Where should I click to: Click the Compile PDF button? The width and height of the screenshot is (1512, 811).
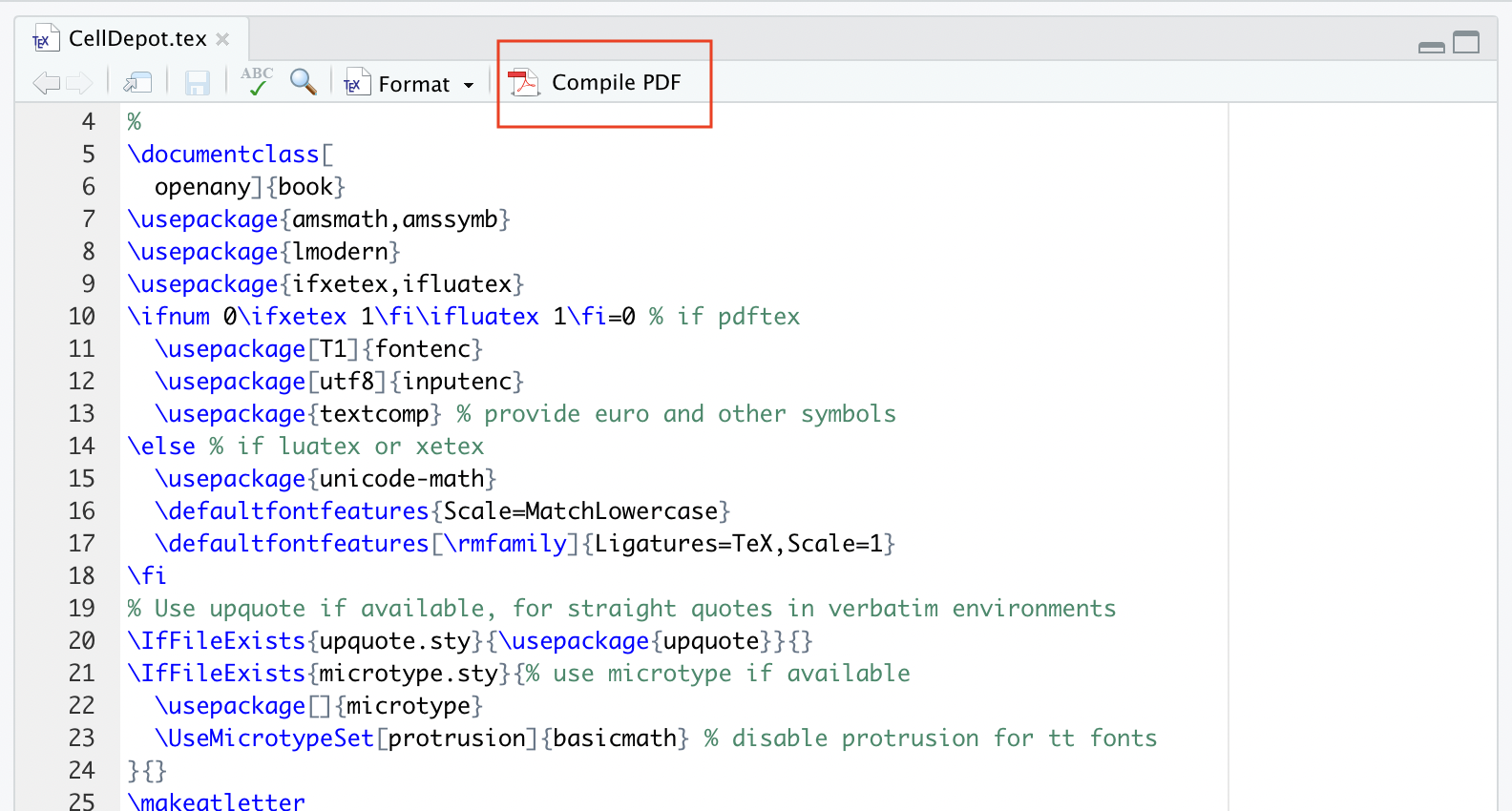(x=594, y=83)
